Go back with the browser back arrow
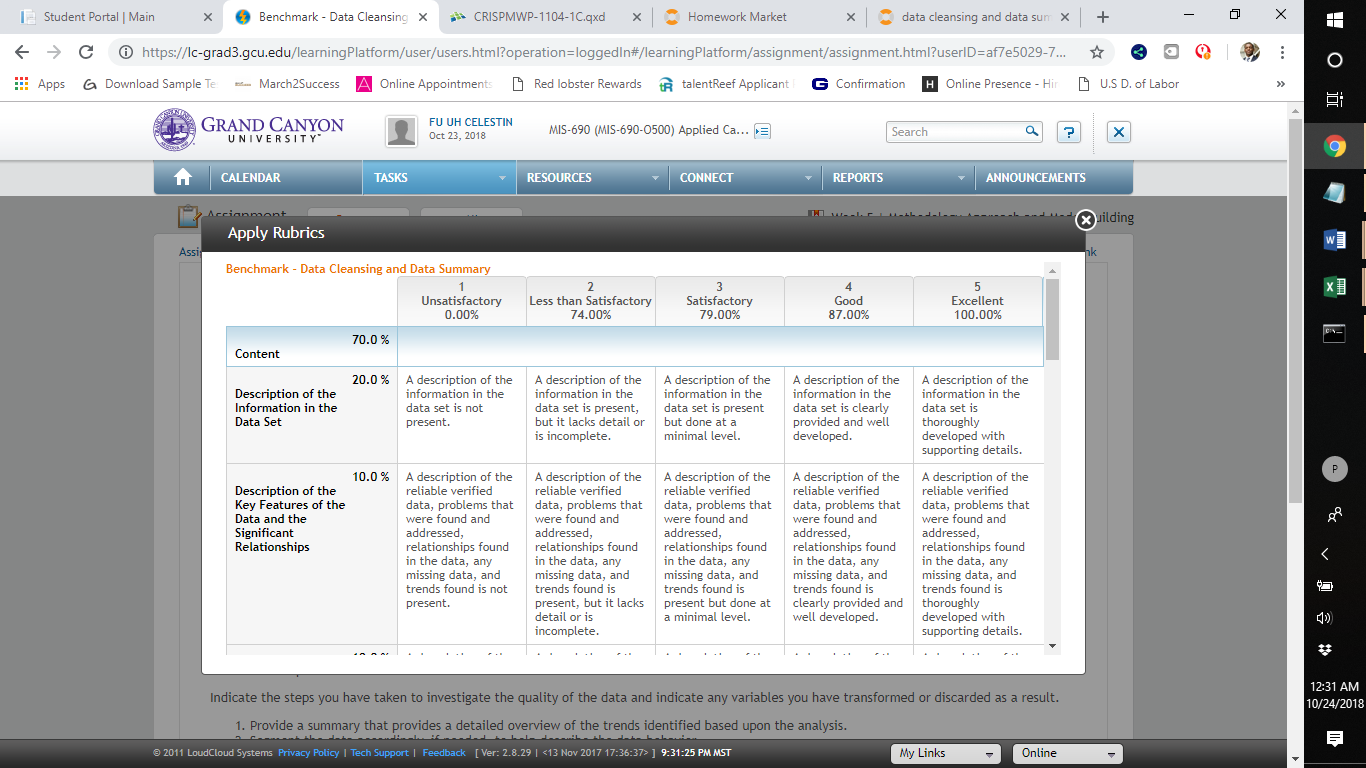This screenshot has height=768, width=1366. pyautogui.click(x=22, y=52)
